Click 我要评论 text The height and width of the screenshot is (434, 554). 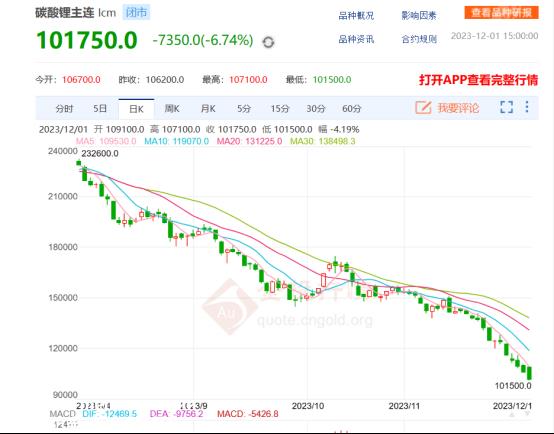point(458,108)
